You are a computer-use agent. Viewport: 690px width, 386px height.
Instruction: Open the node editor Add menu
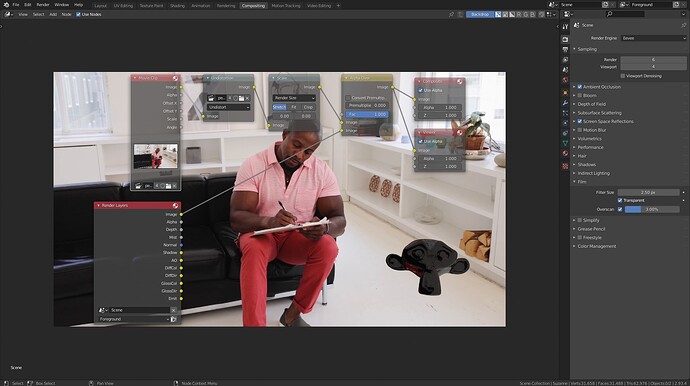53,15
